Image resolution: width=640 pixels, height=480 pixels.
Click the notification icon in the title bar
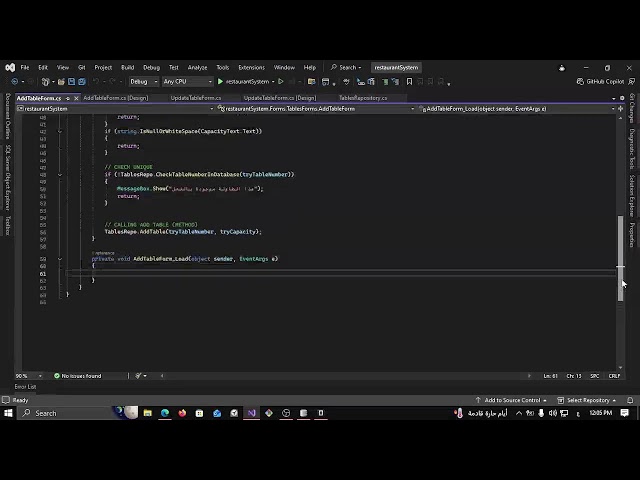click(x=562, y=68)
